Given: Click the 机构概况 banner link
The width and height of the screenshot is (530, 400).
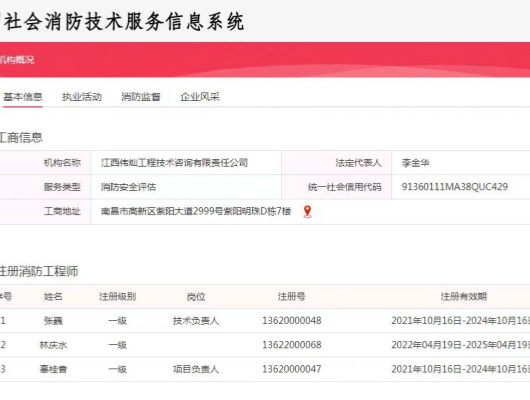Looking at the screenshot, I should pos(17,60).
